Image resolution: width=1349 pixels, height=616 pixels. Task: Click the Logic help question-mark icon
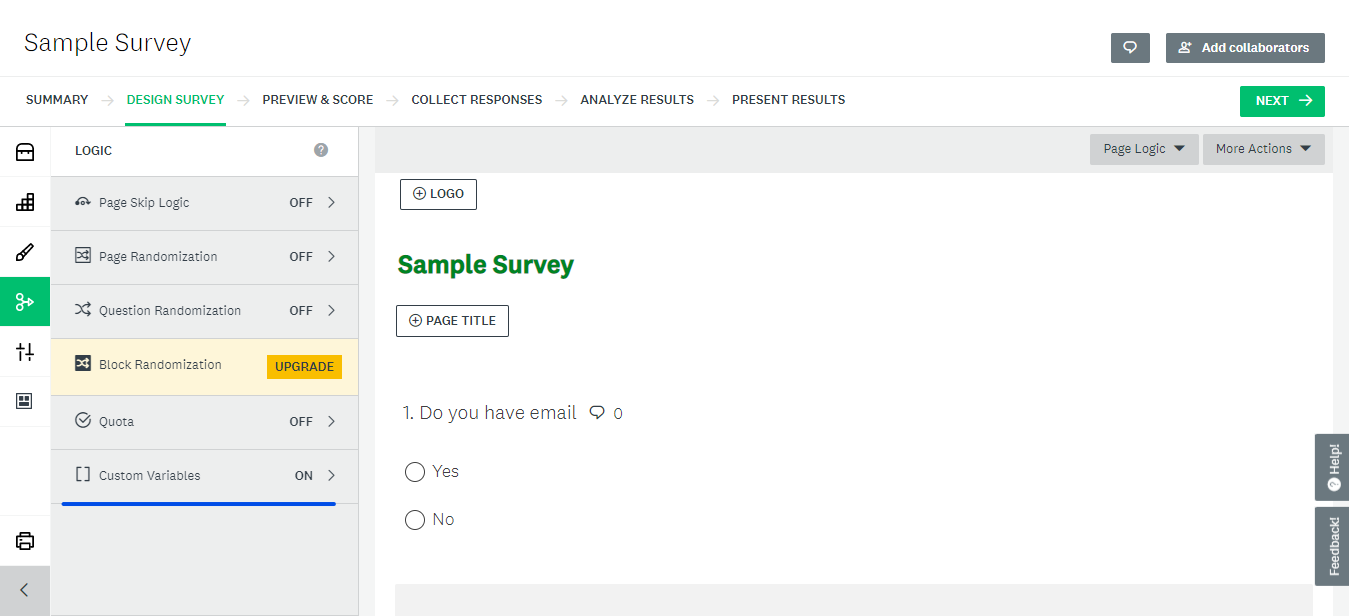click(x=321, y=150)
